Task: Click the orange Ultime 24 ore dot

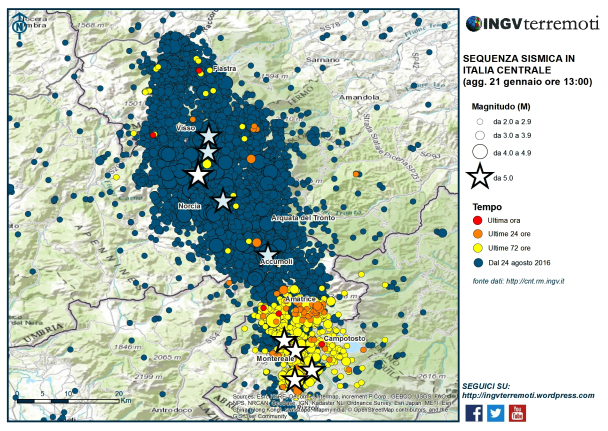Action: 478,234
